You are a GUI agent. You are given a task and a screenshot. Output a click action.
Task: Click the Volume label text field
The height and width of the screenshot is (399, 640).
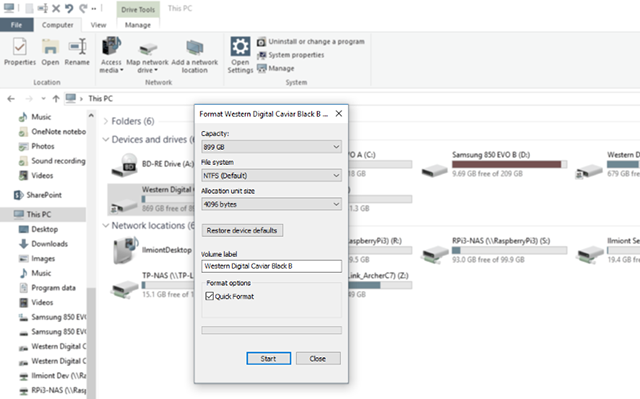[x=271, y=266]
